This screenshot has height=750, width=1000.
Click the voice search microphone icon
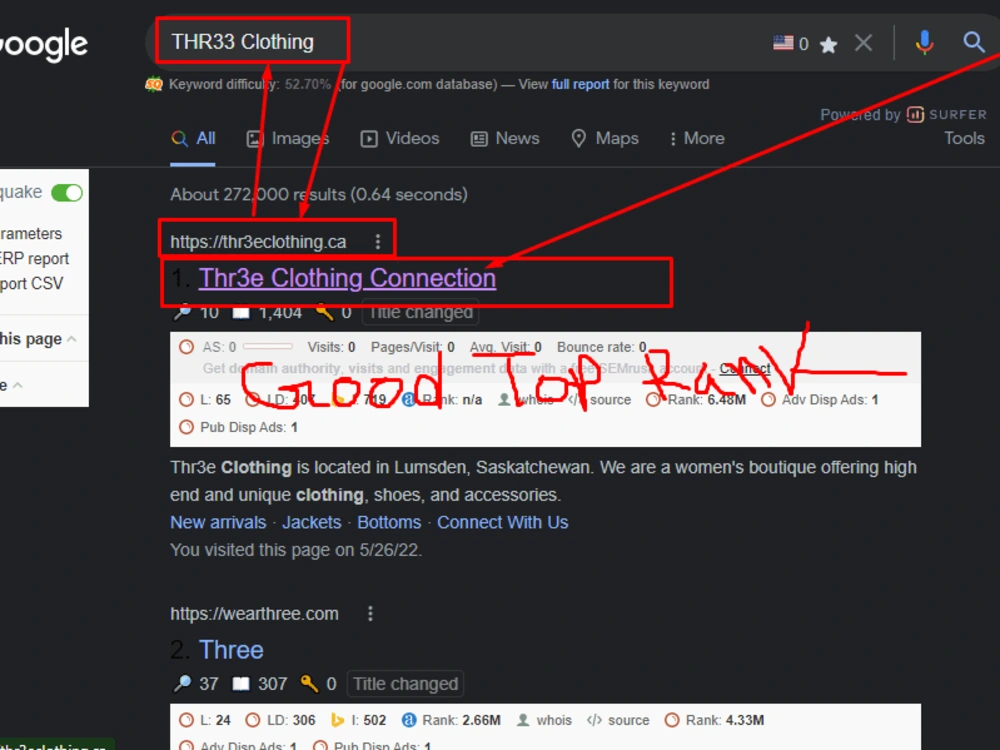pos(924,43)
